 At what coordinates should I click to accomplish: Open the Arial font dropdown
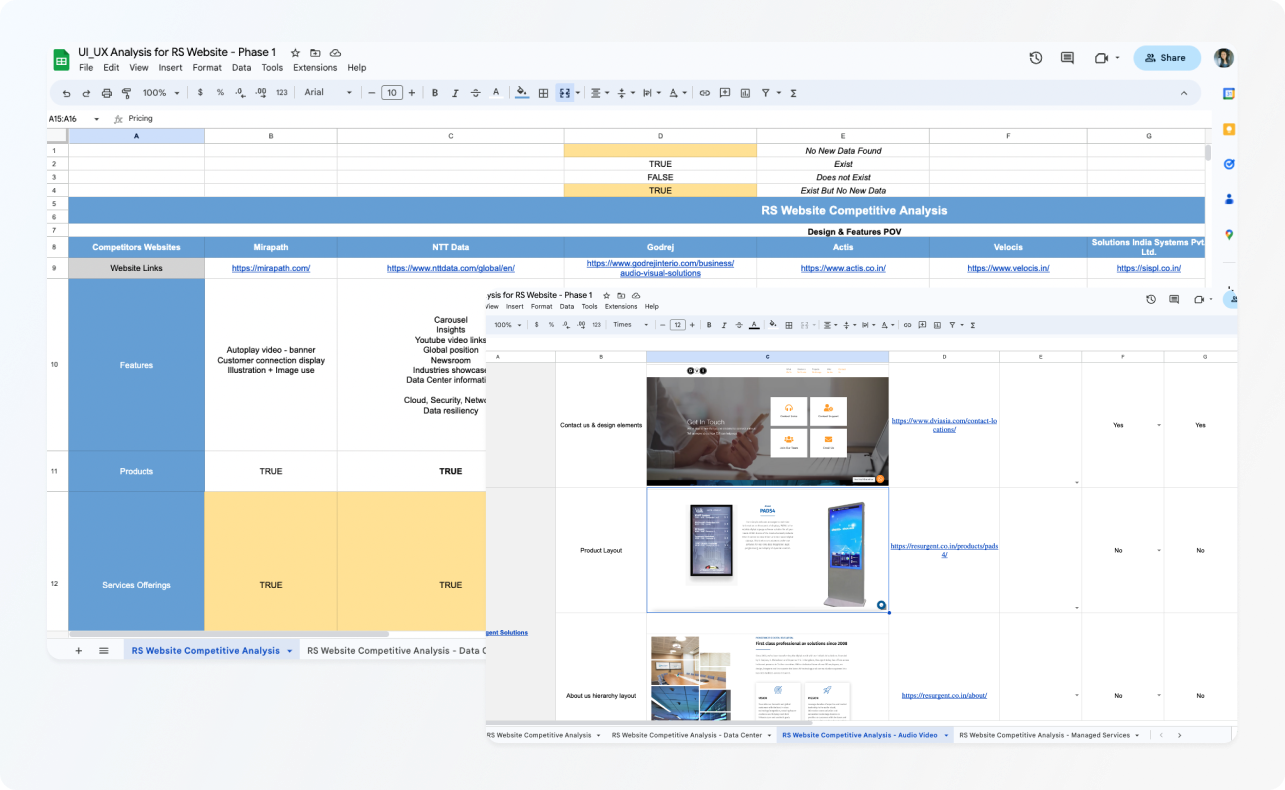(328, 93)
